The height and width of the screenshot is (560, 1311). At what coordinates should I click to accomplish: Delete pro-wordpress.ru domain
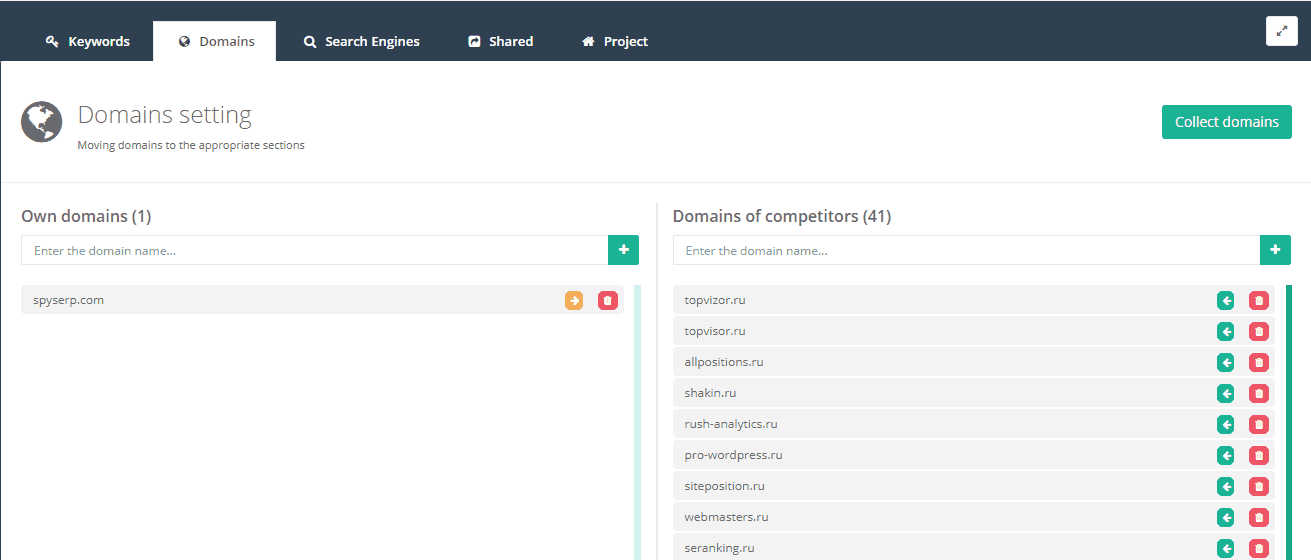pos(1259,455)
